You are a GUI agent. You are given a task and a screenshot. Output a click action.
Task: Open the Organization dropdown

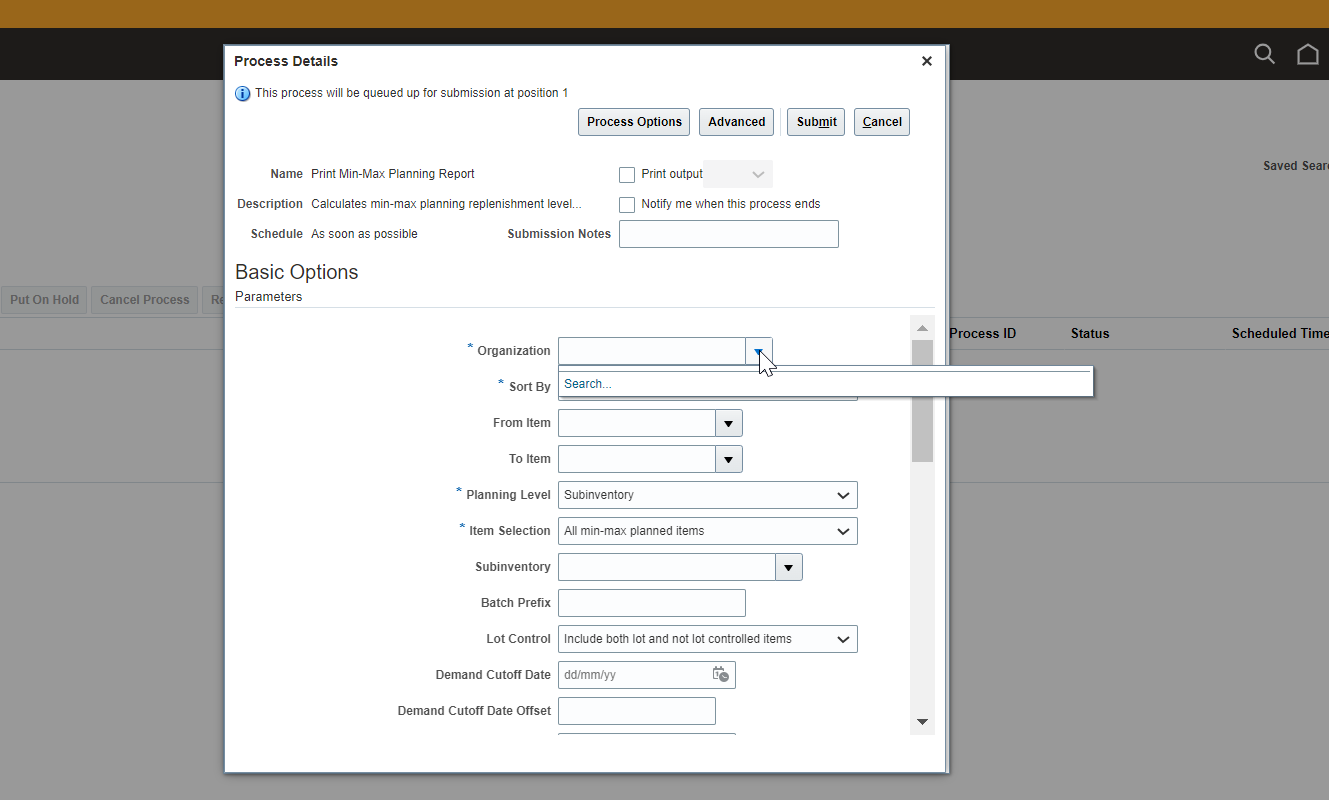pyautogui.click(x=758, y=351)
